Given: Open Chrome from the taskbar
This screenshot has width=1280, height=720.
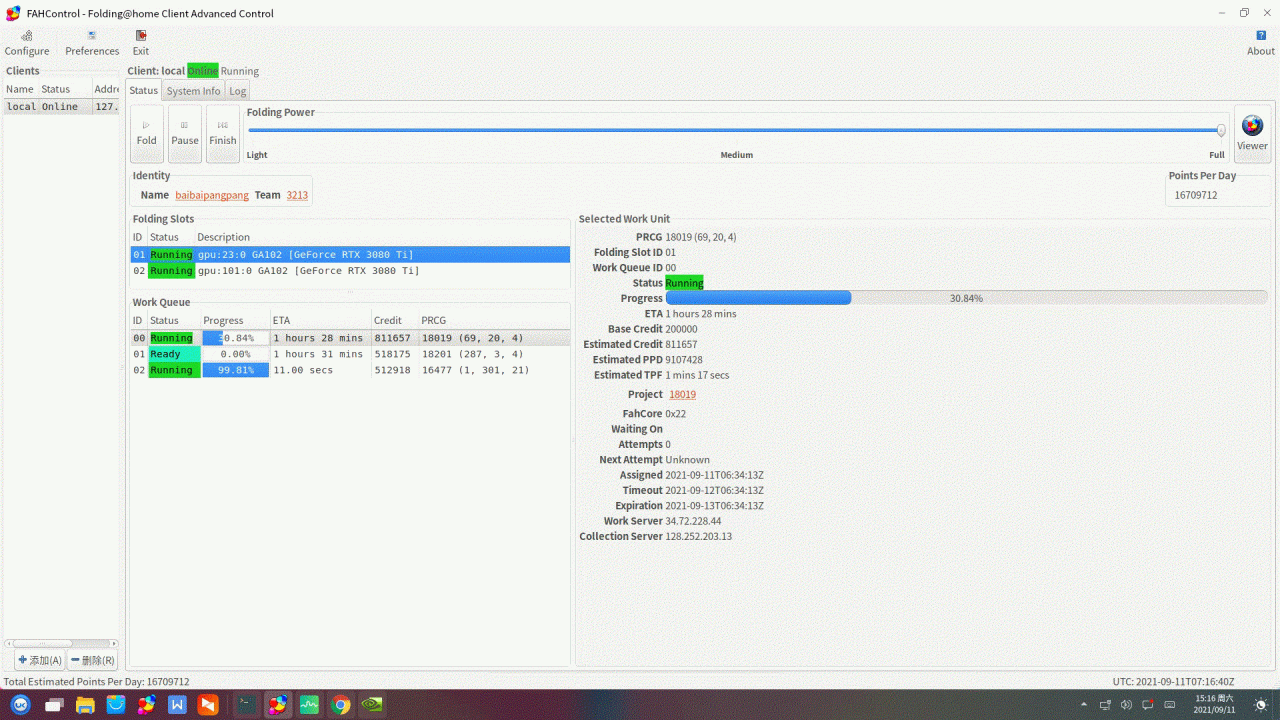Looking at the screenshot, I should coord(341,704).
